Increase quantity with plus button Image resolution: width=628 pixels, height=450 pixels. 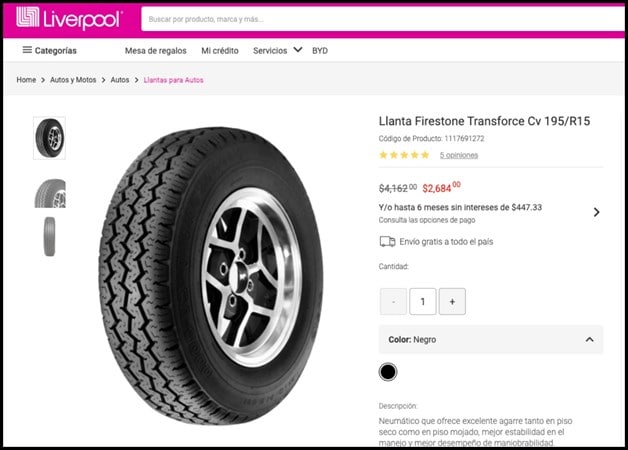(452, 301)
